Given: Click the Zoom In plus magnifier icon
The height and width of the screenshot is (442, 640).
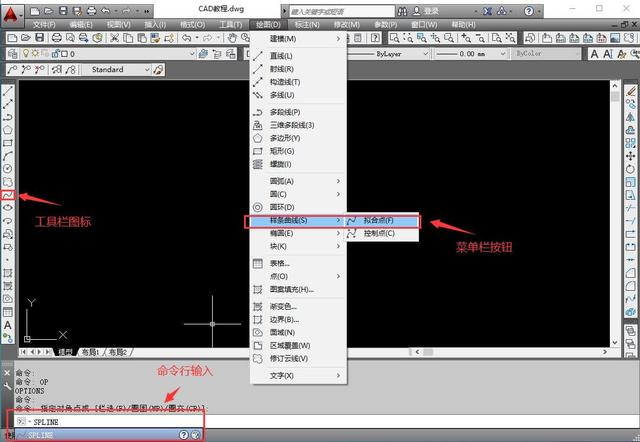Looking at the screenshot, I should point(466,38).
